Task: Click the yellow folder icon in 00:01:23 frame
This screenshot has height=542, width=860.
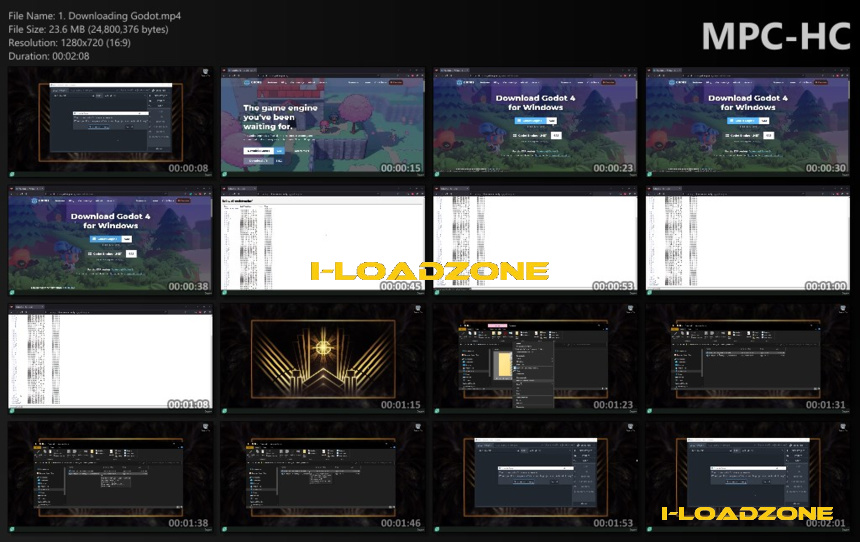Action: (x=503, y=365)
